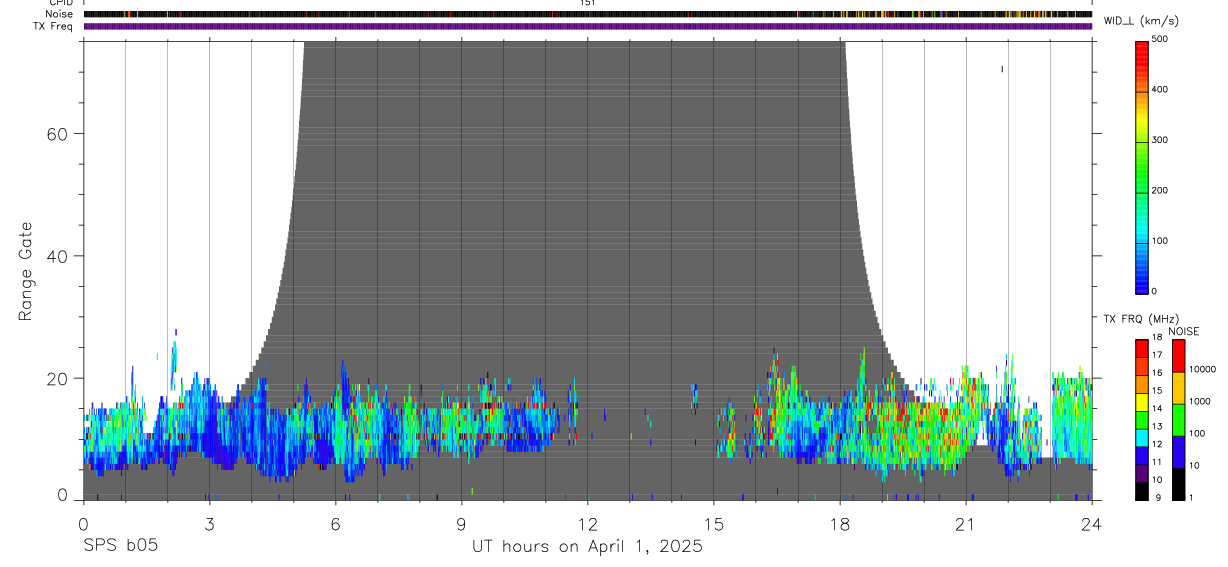This screenshot has height=567, width=1228.
Task: Click the y-axis tick label '60'
Action: 57,133
